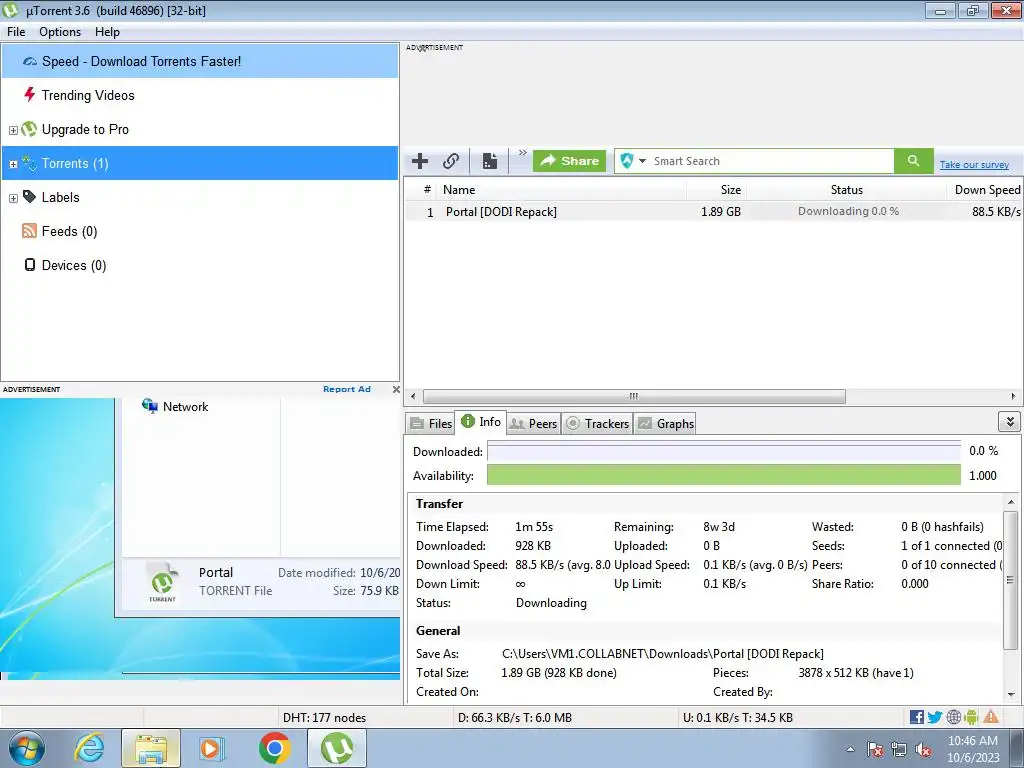
Task: Select Speed - Download Torrents Faster! item
Action: (x=200, y=61)
